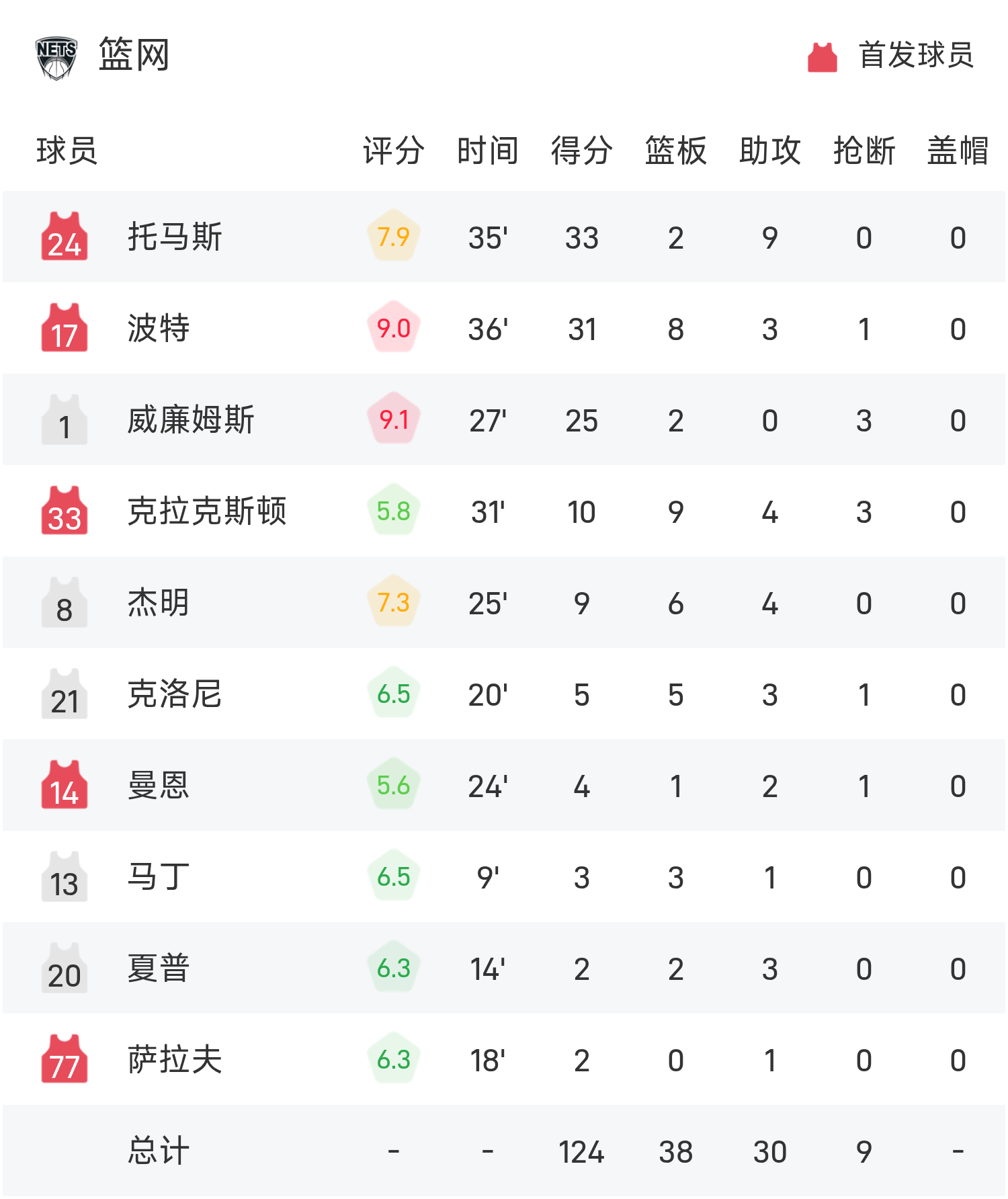
Task: Click the 篮板 column header
Action: [675, 151]
